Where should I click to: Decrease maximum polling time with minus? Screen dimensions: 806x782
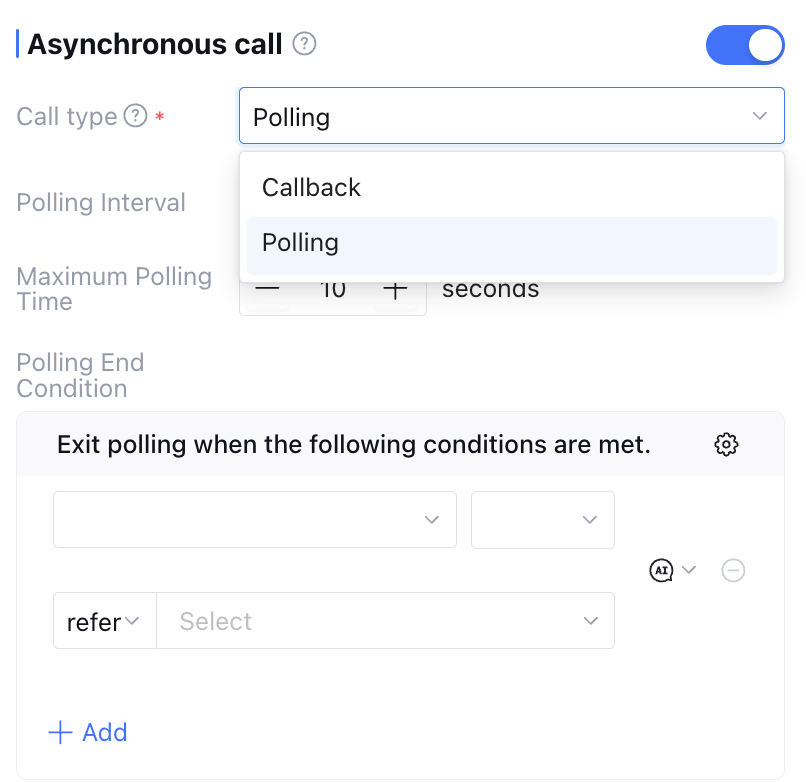267,291
